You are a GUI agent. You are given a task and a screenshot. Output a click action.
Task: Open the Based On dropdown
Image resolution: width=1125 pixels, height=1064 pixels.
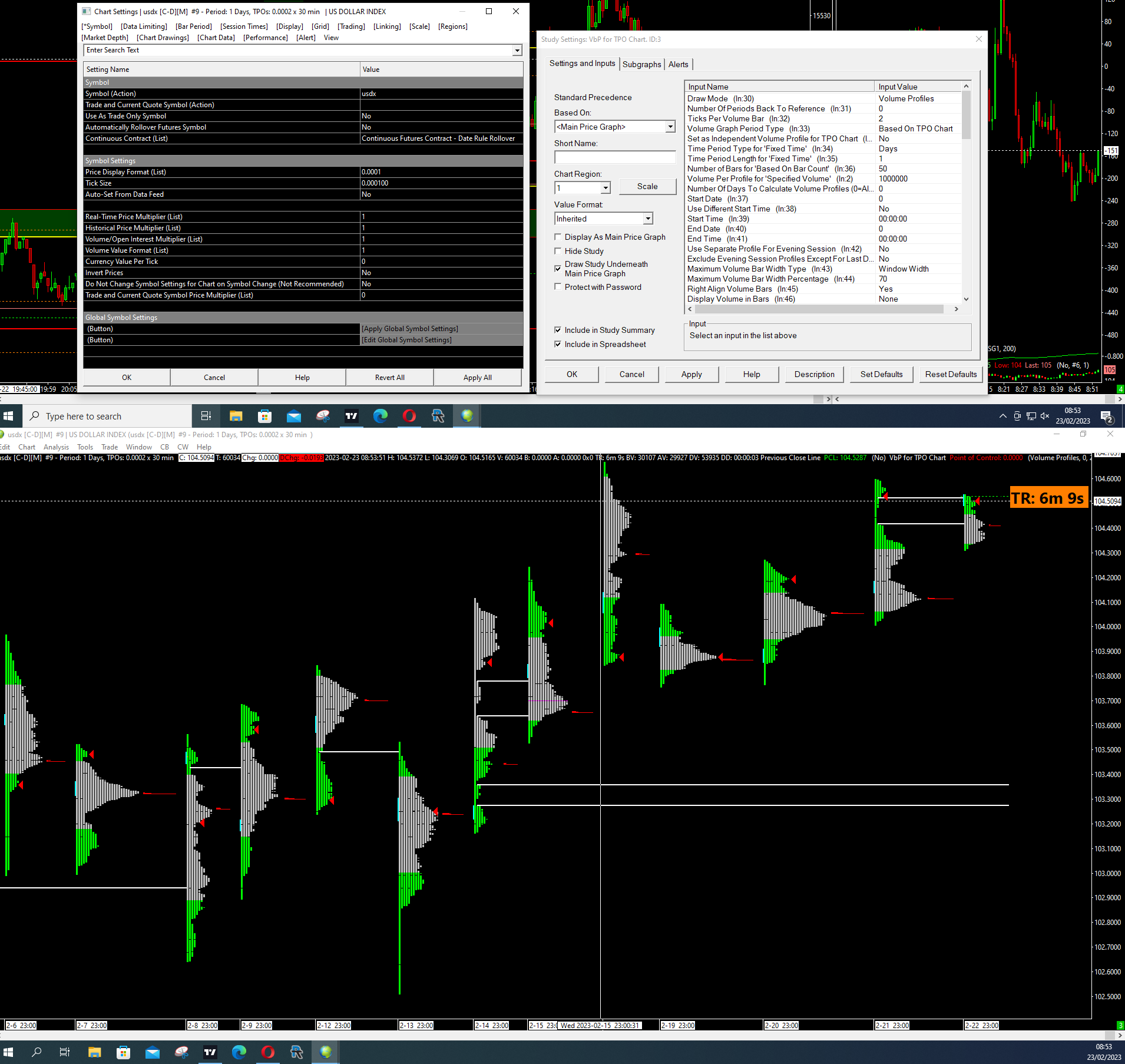coord(670,127)
